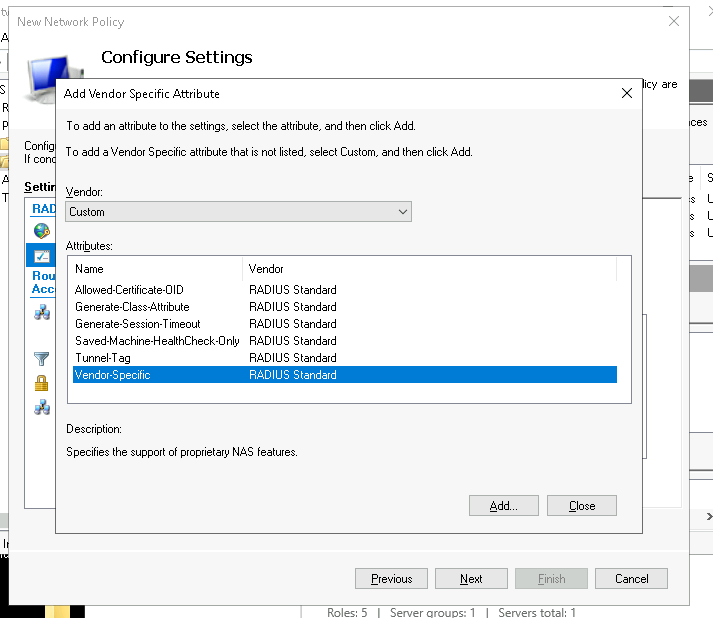Select Saved-Machine-HealthCheck-Only attribute
The width and height of the screenshot is (713, 618).
pyautogui.click(x=157, y=341)
